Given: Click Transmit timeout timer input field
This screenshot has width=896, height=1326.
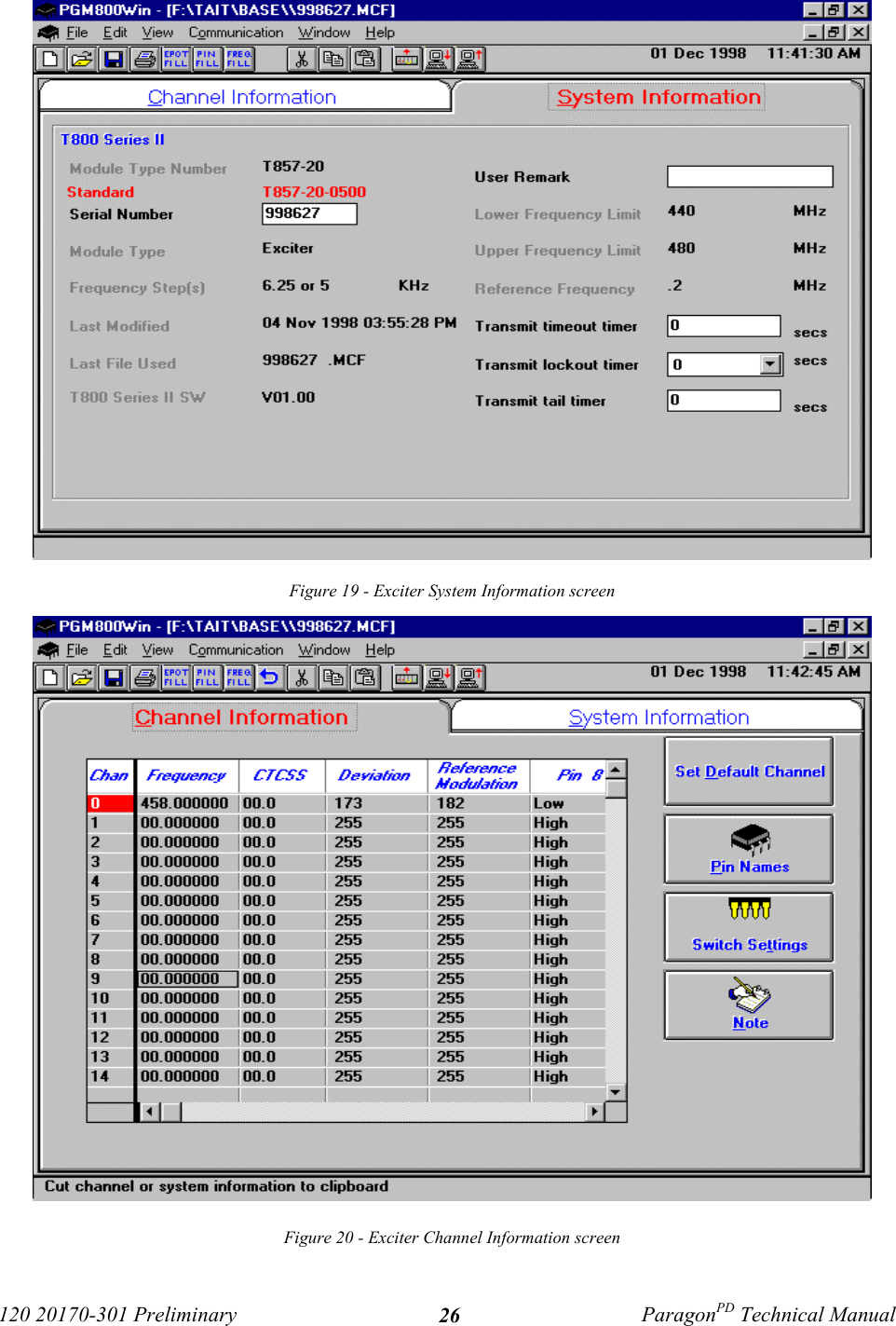Looking at the screenshot, I should click(x=724, y=325).
